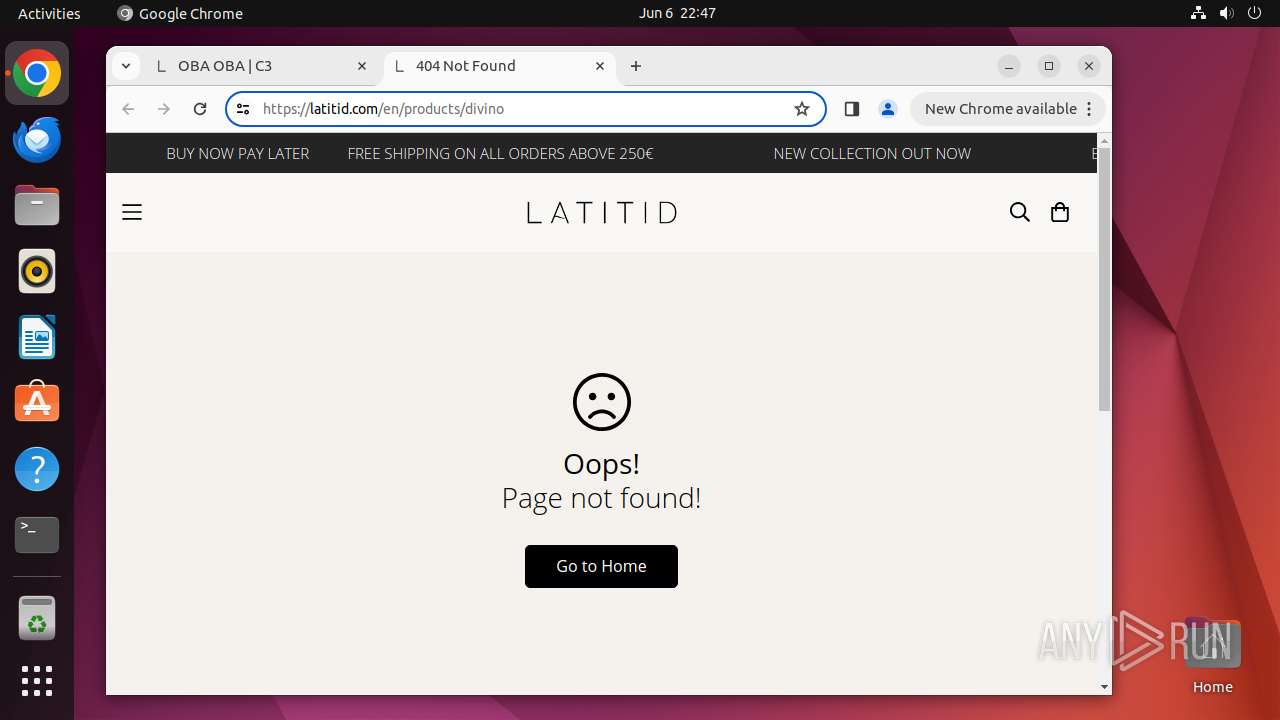This screenshot has width=1280, height=720.
Task: Open network status indicator
Action: tap(1199, 13)
